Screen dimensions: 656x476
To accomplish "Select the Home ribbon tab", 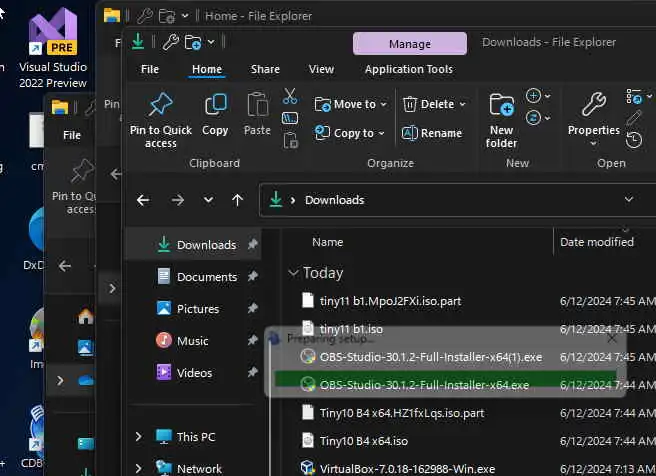I will tap(207, 69).
